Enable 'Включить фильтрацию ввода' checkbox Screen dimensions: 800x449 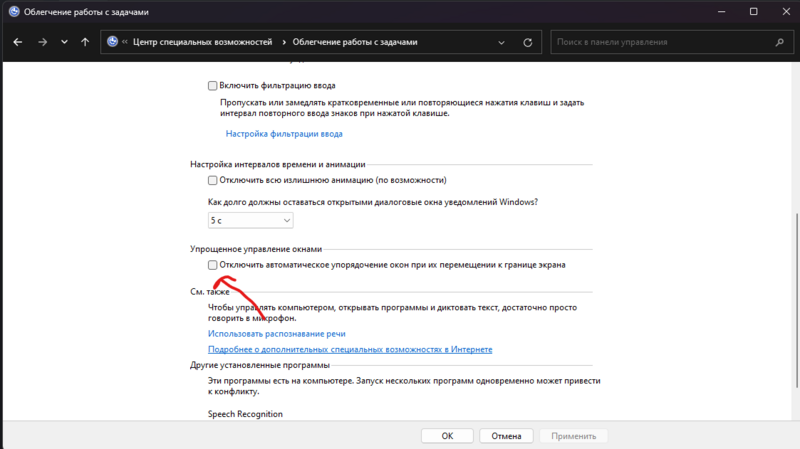coord(213,86)
